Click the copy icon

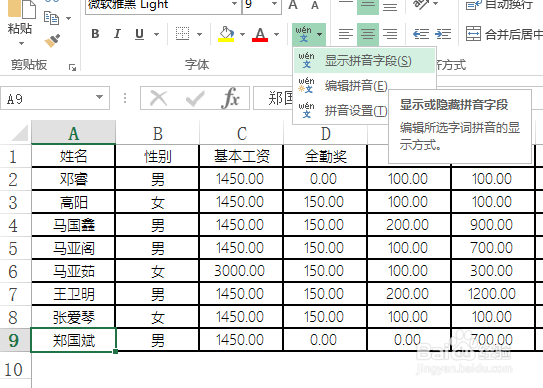click(52, 18)
